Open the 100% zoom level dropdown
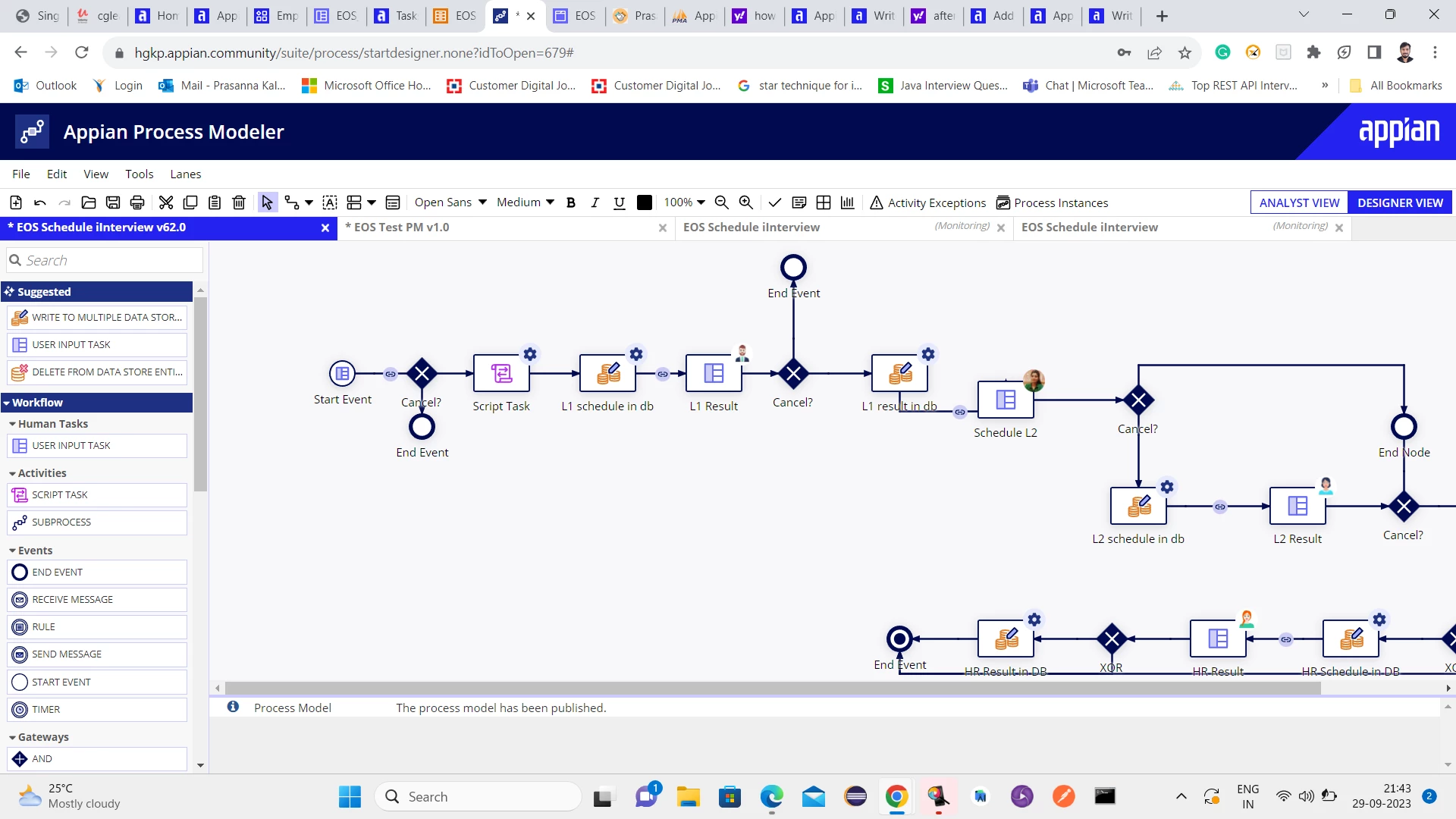 click(685, 202)
